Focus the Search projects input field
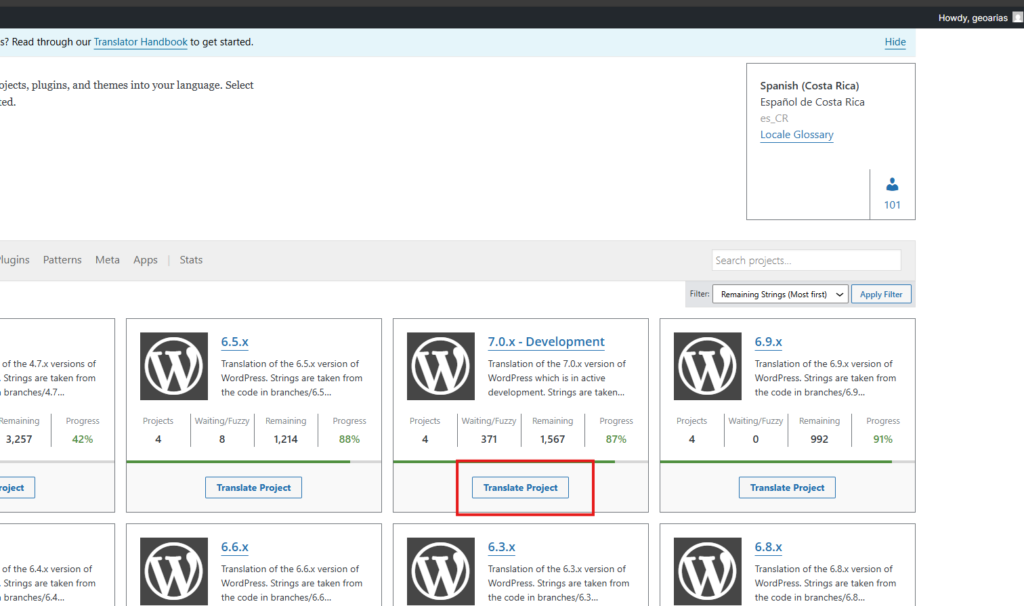The image size is (1024, 606). 806,260
